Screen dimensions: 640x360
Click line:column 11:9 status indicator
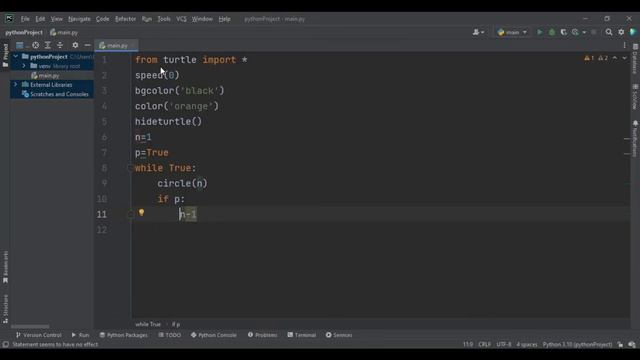pos(468,344)
